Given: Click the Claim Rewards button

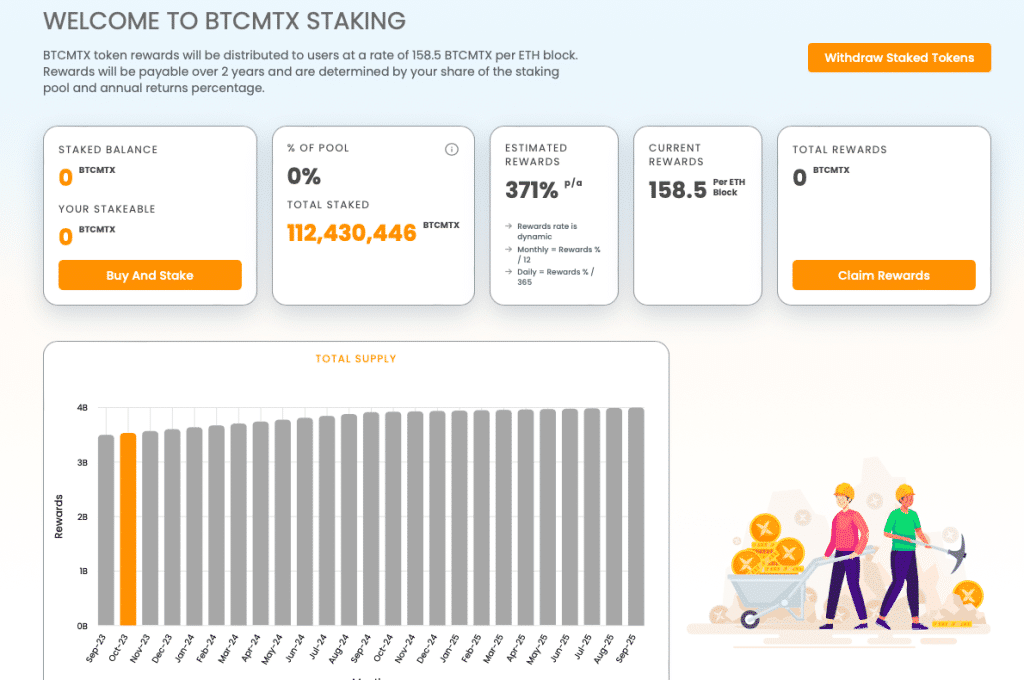Looking at the screenshot, I should coord(883,275).
